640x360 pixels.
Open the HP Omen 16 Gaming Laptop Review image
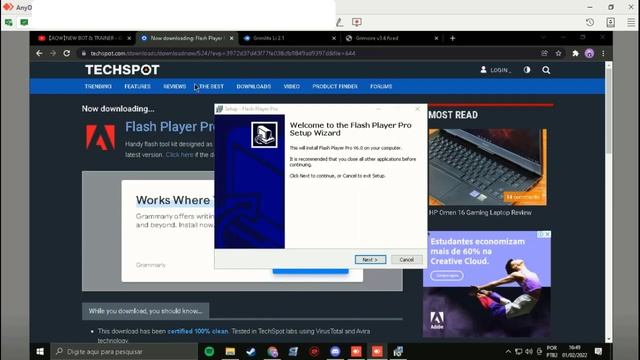(x=488, y=167)
